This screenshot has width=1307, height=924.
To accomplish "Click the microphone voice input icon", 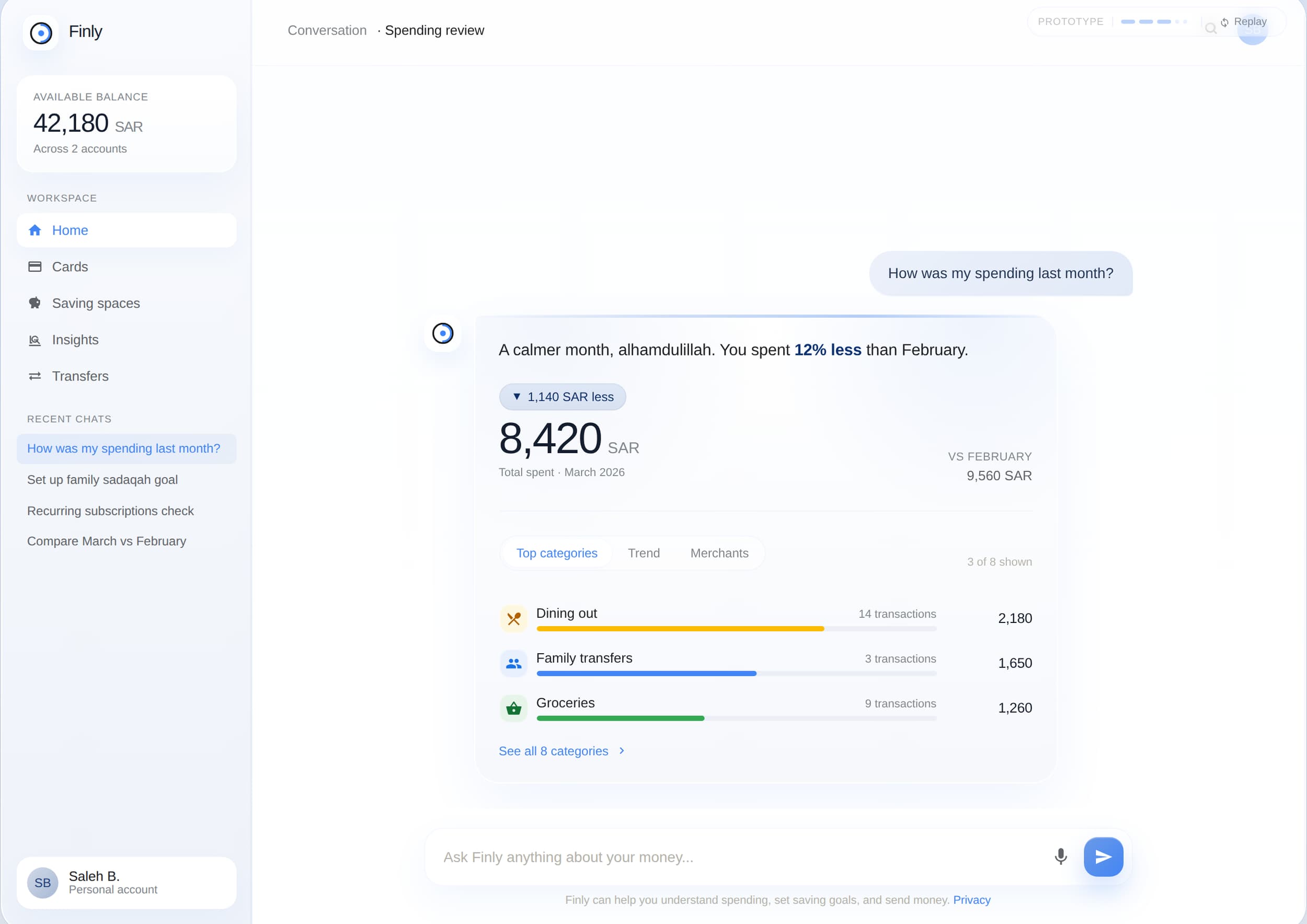I will 1061,856.
